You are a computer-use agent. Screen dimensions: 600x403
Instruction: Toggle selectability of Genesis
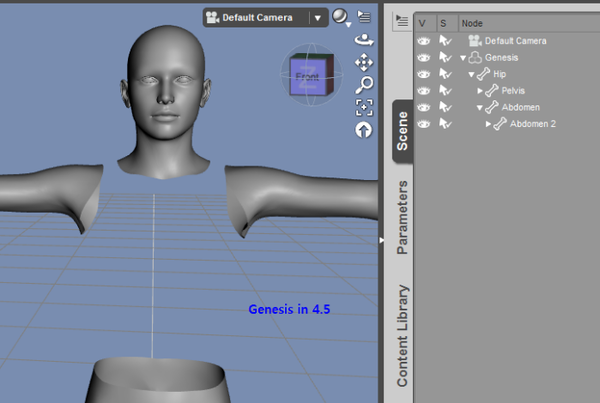[x=445, y=57]
